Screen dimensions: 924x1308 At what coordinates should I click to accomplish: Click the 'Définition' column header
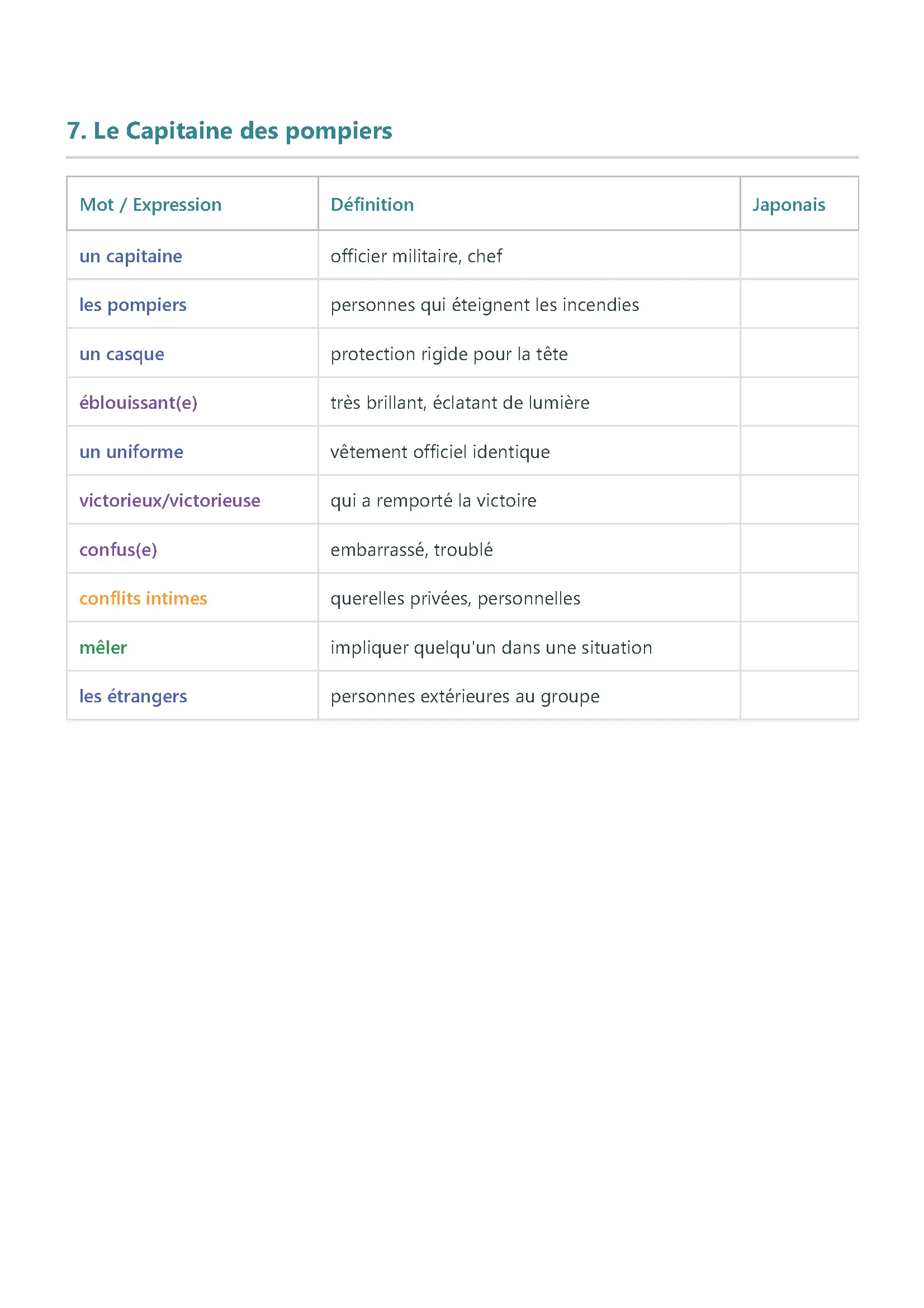[372, 205]
